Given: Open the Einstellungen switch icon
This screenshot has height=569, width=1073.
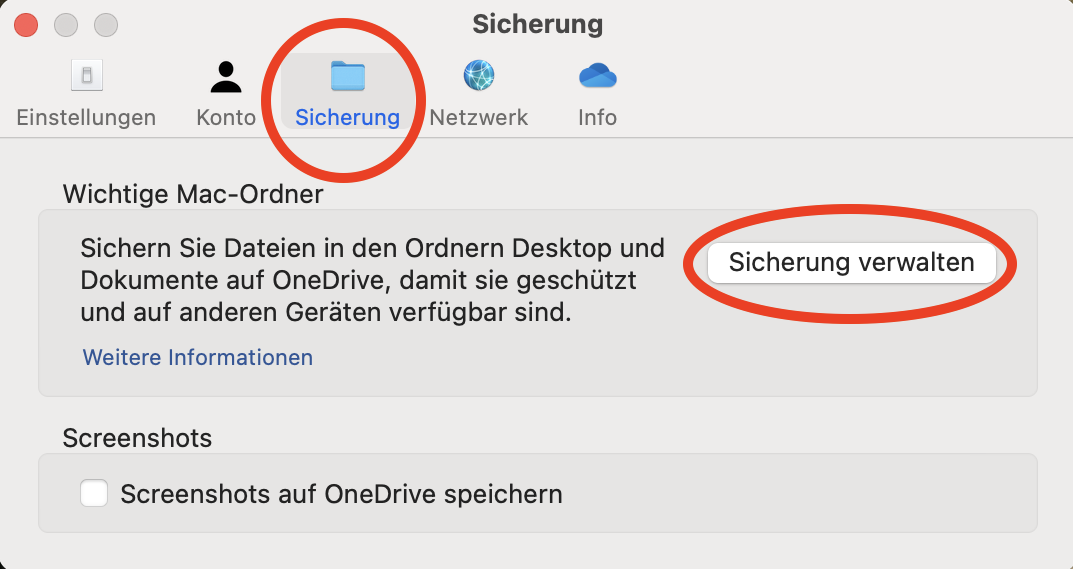Looking at the screenshot, I should point(86,76).
